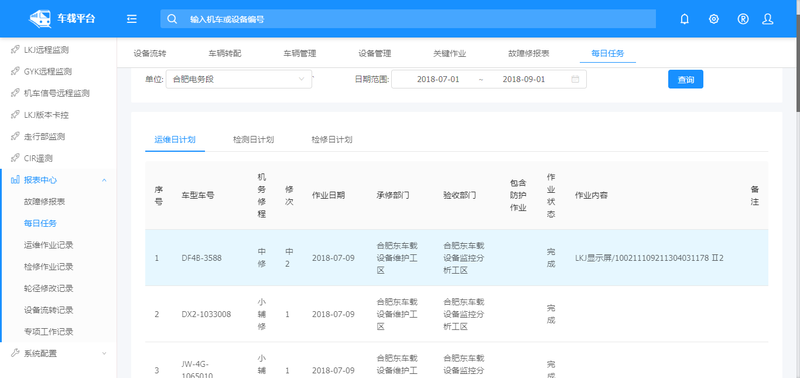
Task: Click the DX2-1033008 table cell
Action: click(x=206, y=314)
